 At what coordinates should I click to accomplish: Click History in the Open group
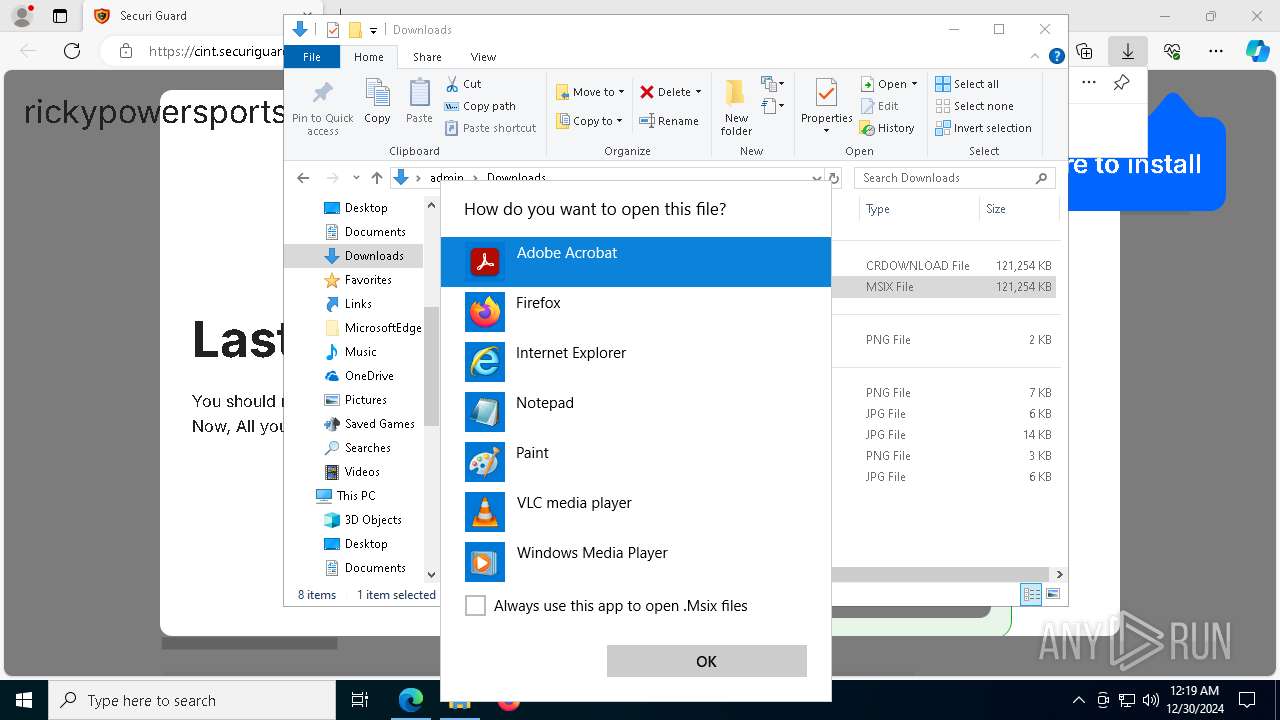coord(887,128)
